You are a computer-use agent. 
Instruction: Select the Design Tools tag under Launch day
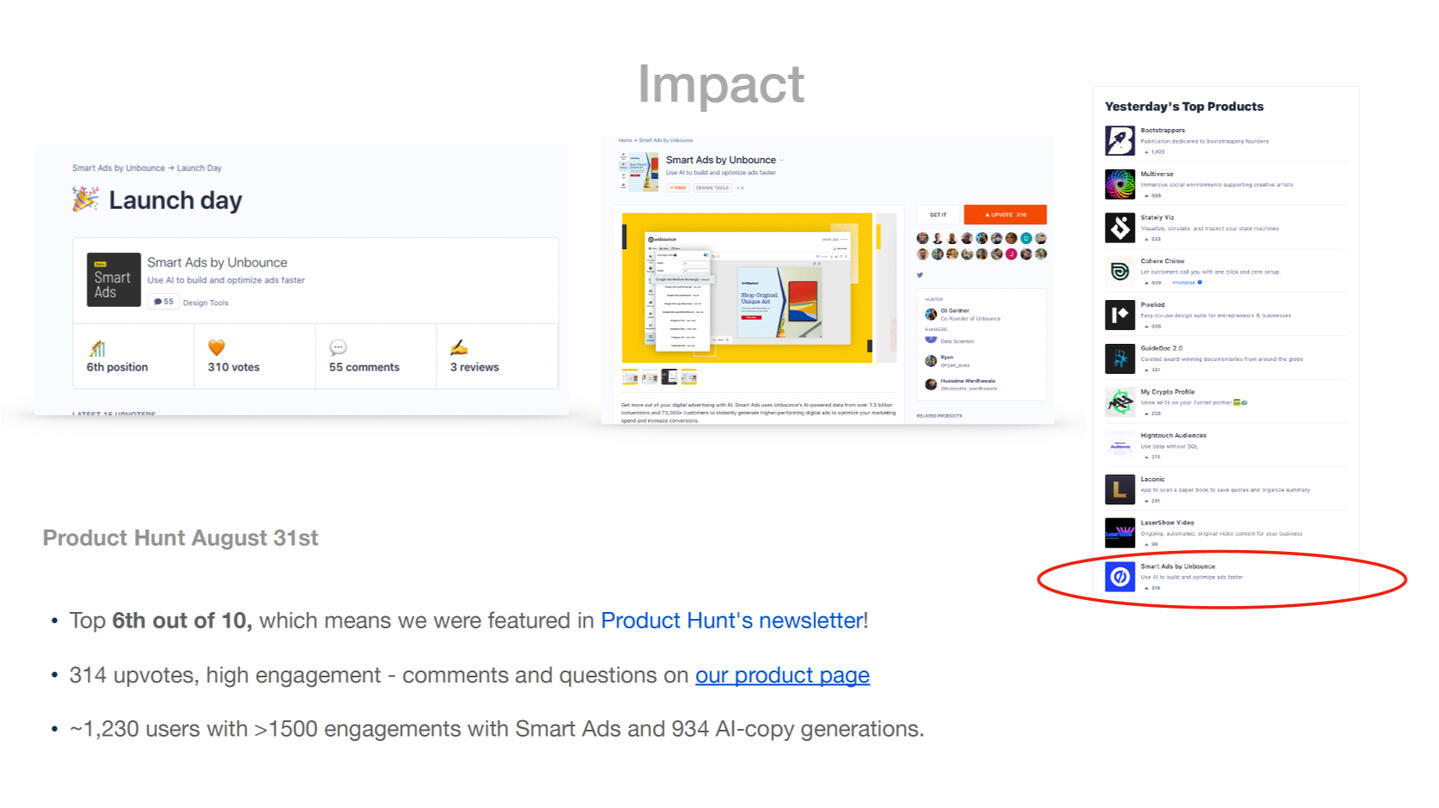click(205, 303)
